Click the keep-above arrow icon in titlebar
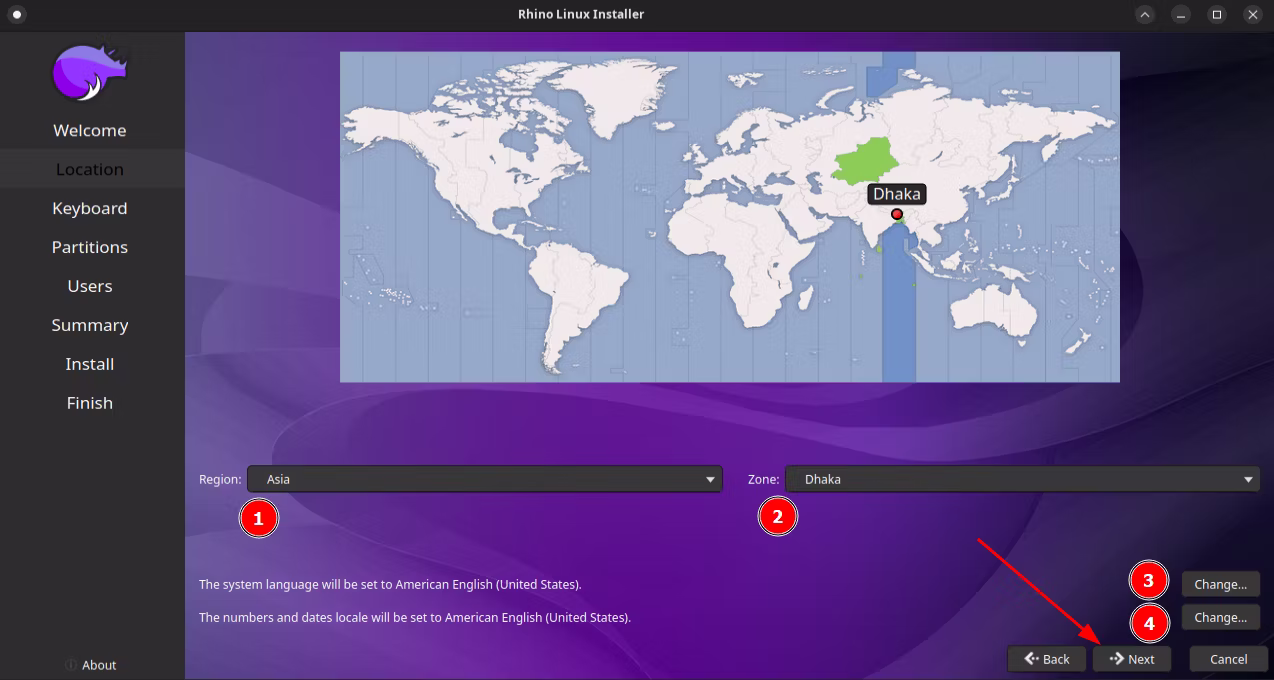 tap(1145, 14)
